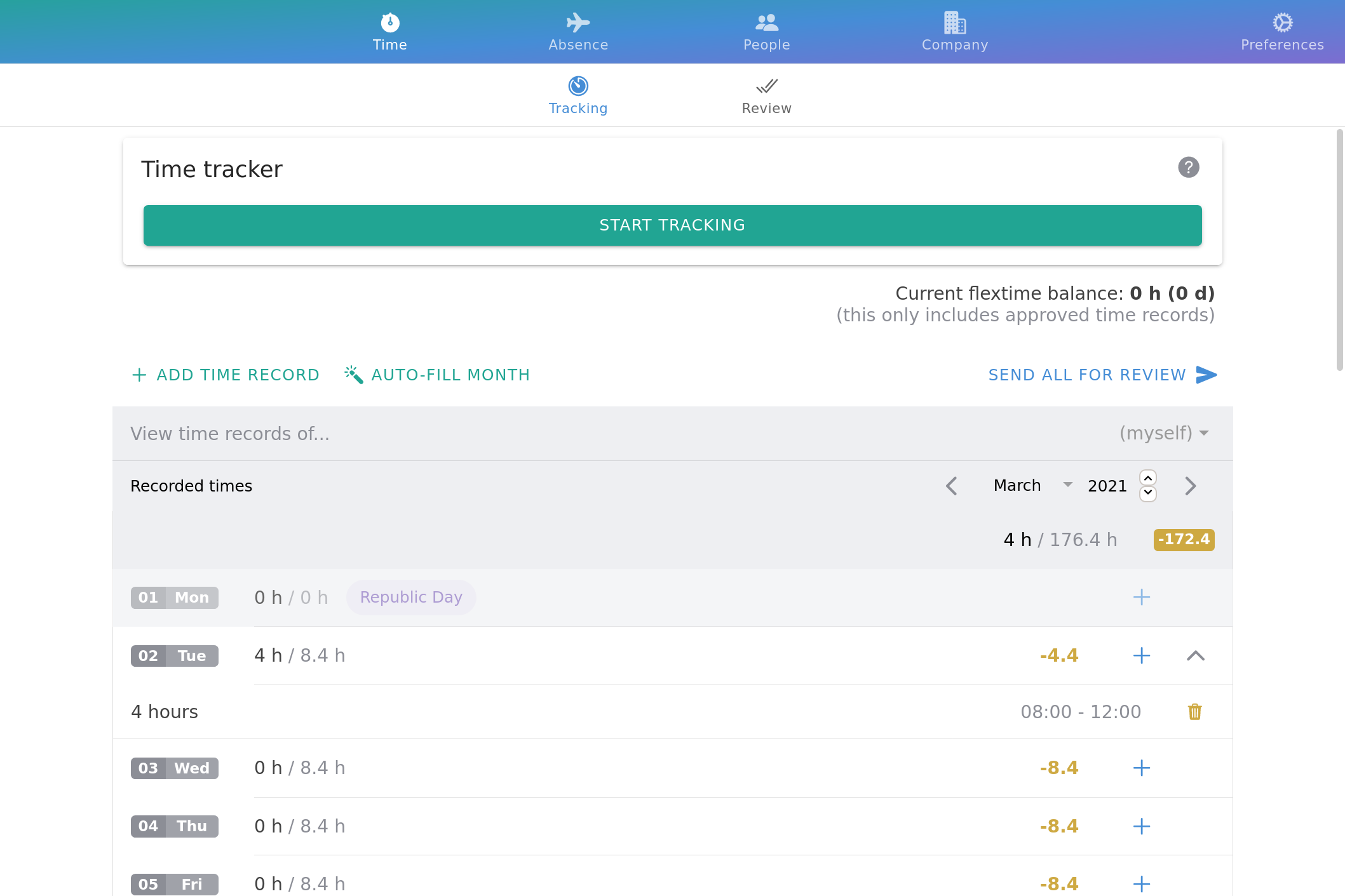This screenshot has height=896, width=1345.
Task: Click the START TRACKING button
Action: coord(672,225)
